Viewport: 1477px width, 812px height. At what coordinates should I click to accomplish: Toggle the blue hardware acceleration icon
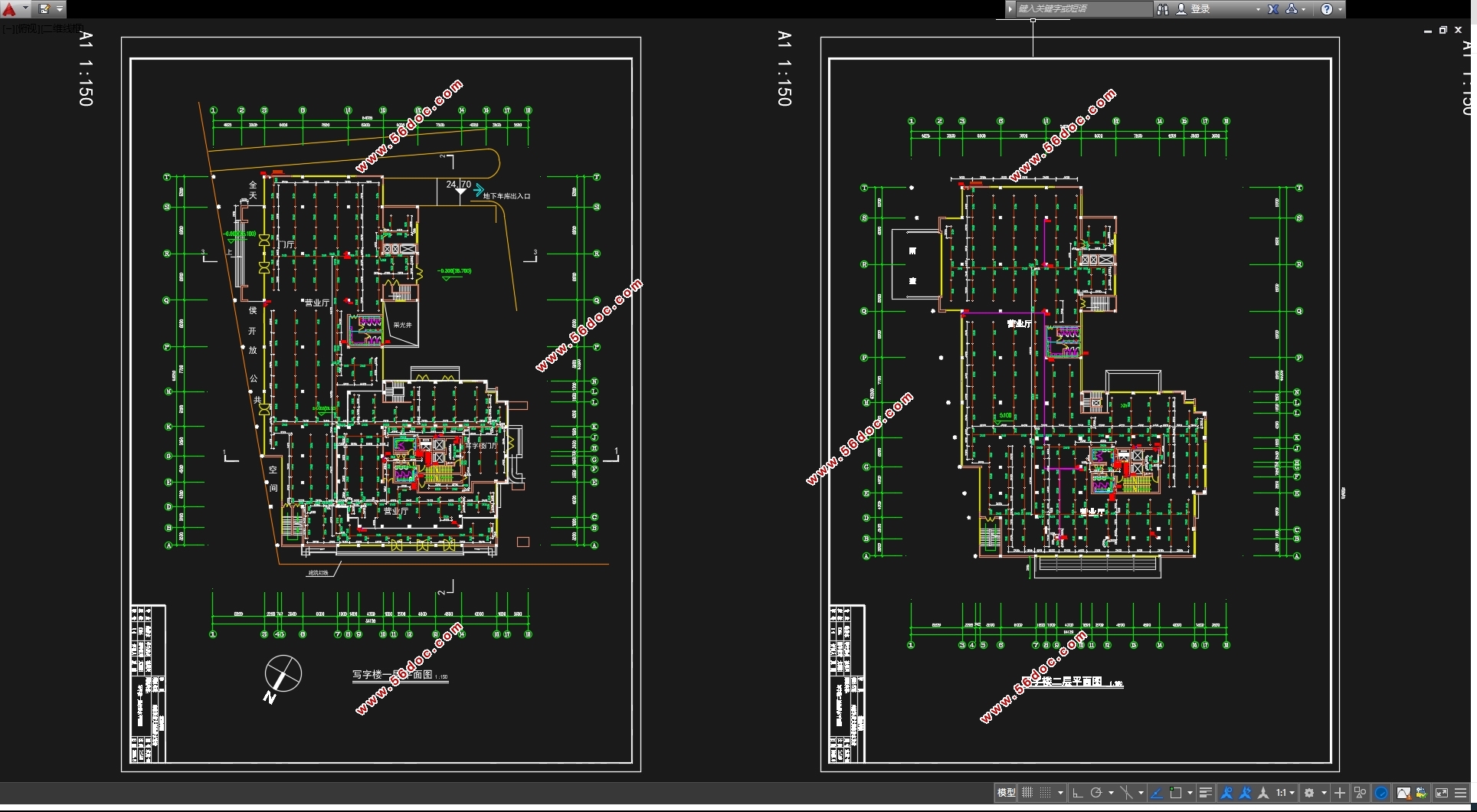(x=1381, y=793)
